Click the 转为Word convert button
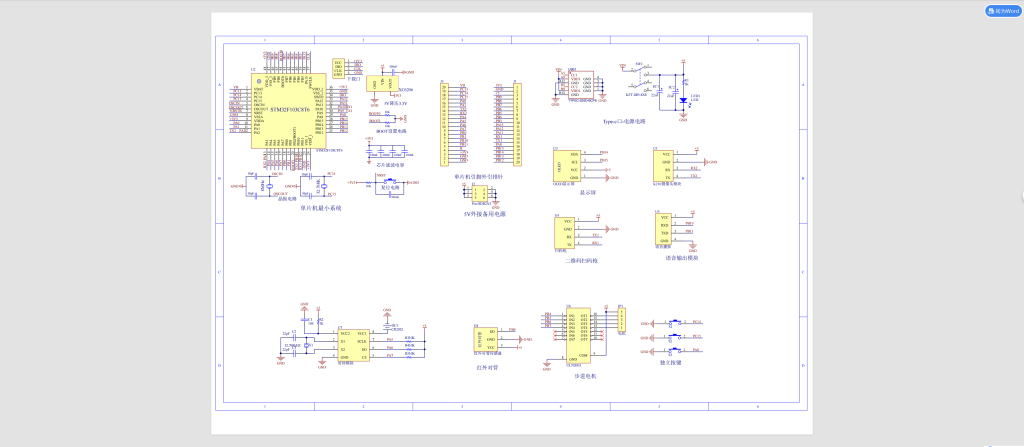 1001,11
